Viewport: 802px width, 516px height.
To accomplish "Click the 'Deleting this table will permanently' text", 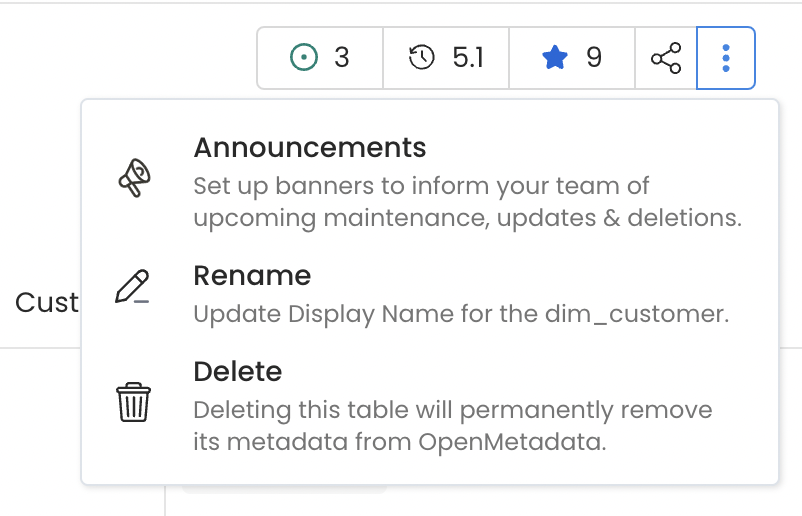I will (x=452, y=410).
